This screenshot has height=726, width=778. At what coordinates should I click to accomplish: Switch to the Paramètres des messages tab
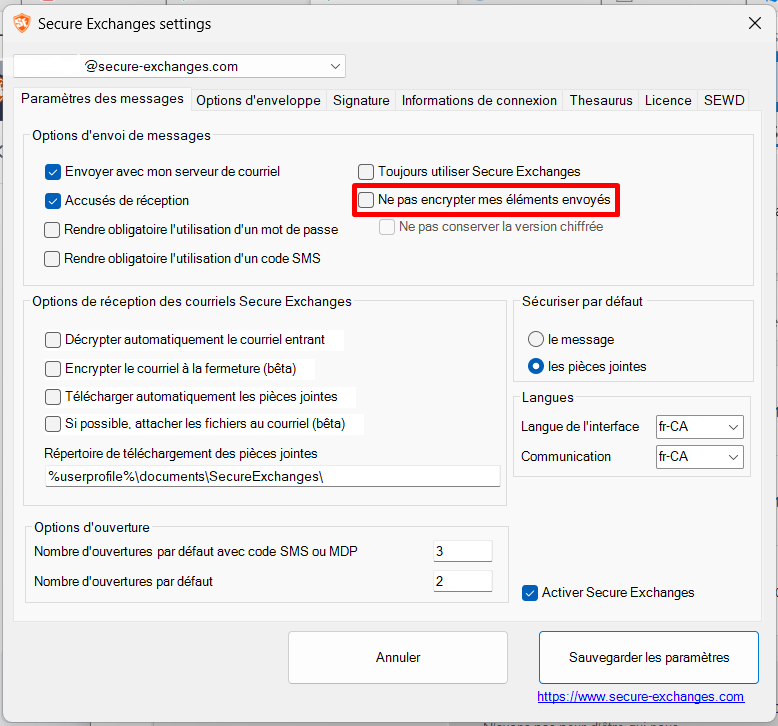pyautogui.click(x=102, y=98)
